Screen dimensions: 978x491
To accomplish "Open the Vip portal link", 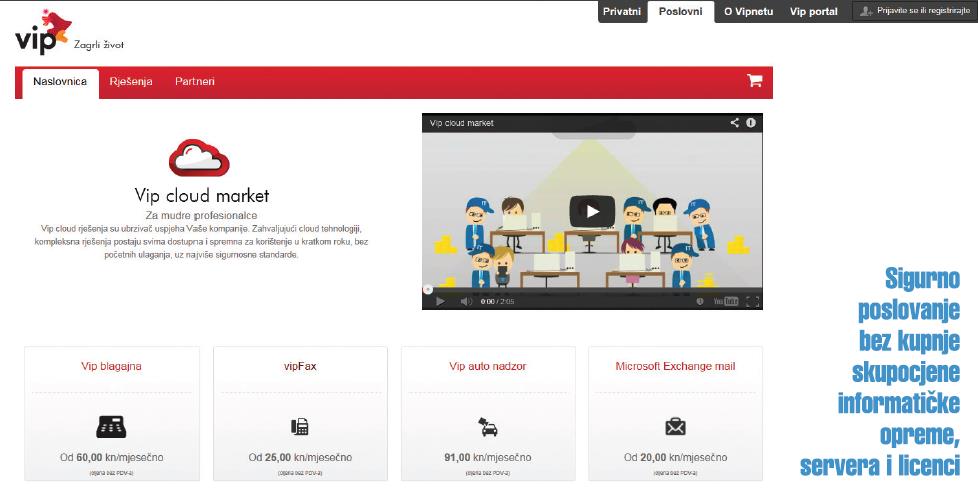I will coord(813,12).
